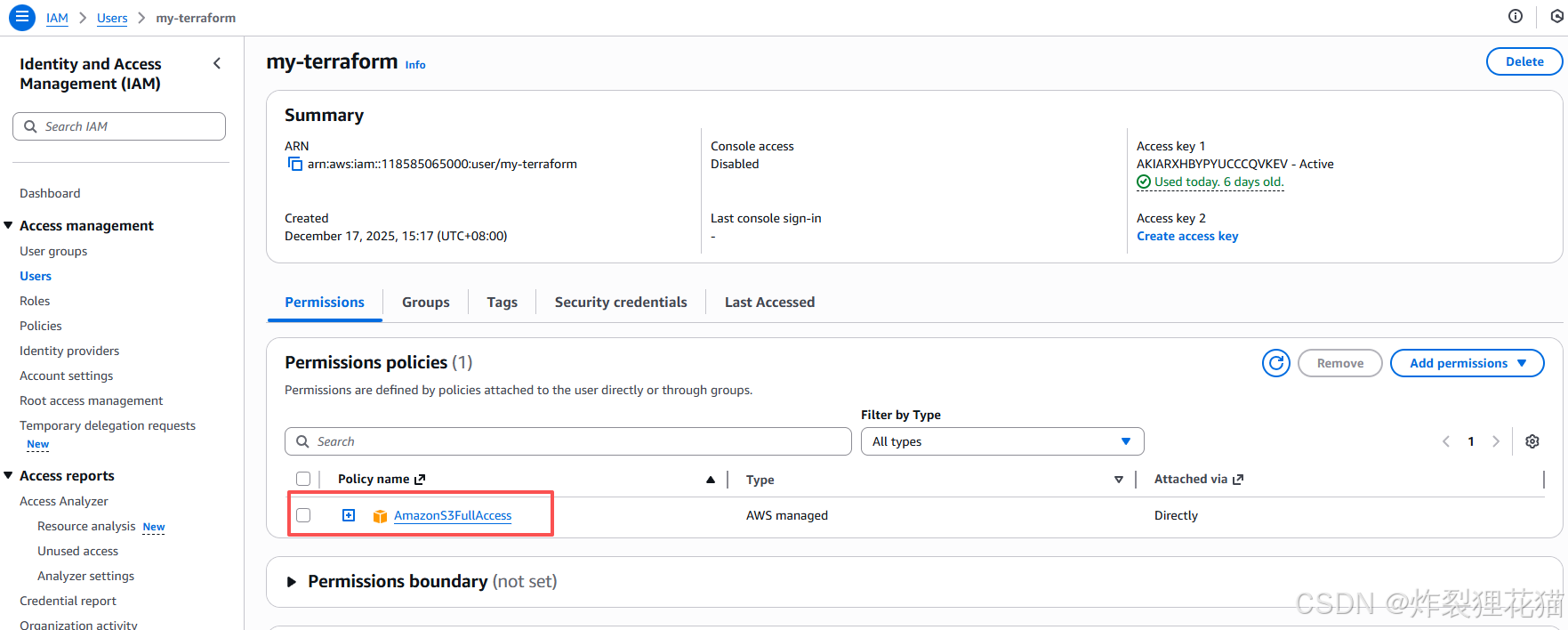Click the Type column header
Screen dimensions: 1568x630
[760, 480]
